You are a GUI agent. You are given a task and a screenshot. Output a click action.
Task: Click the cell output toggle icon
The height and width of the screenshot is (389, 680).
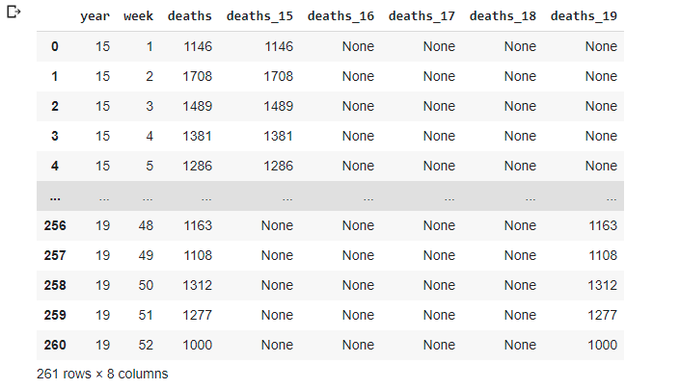coord(13,12)
